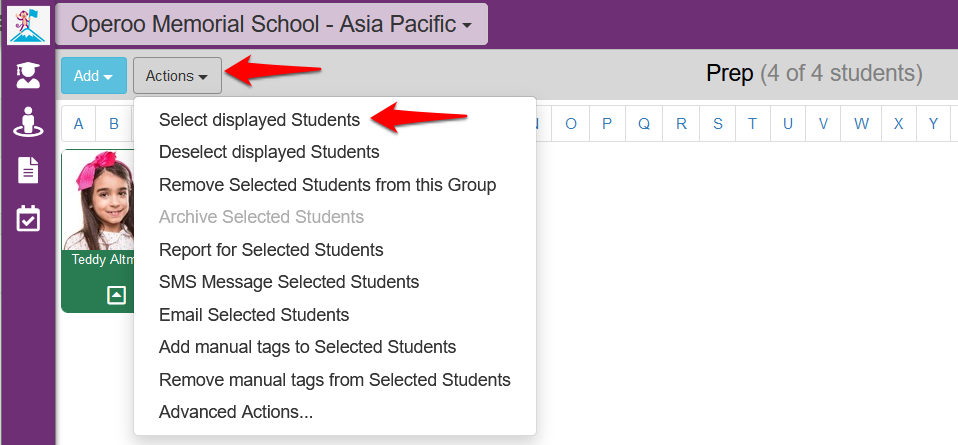958x445 pixels.
Task: Filter students by letter V
Action: [823, 123]
